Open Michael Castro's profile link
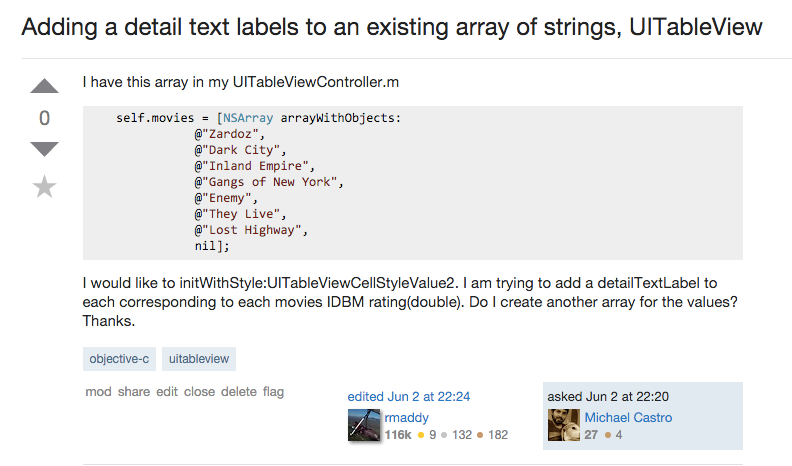The width and height of the screenshot is (792, 466). [628, 418]
